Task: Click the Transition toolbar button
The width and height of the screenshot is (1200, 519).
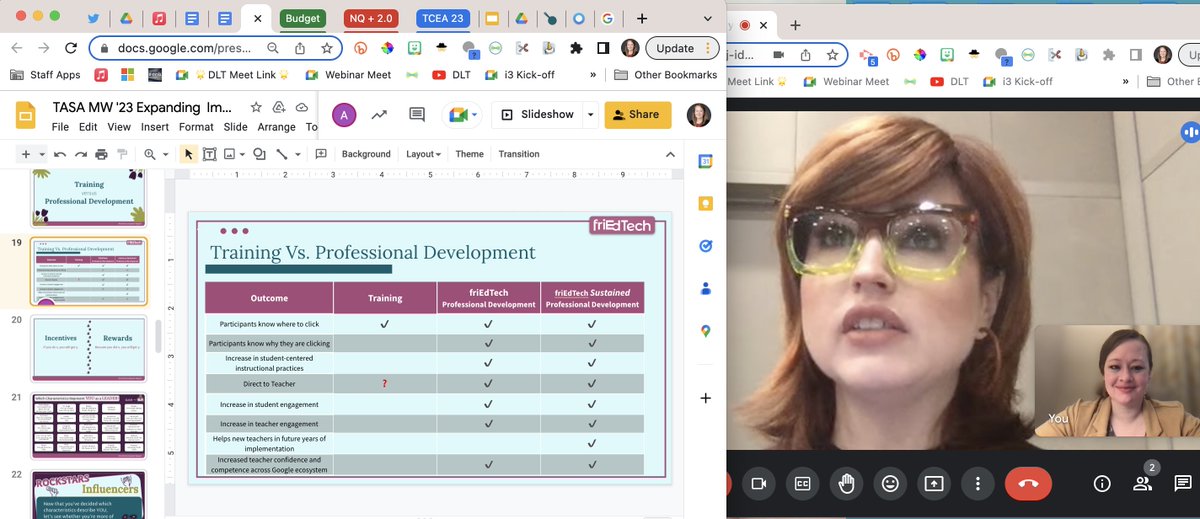Action: pyautogui.click(x=519, y=154)
